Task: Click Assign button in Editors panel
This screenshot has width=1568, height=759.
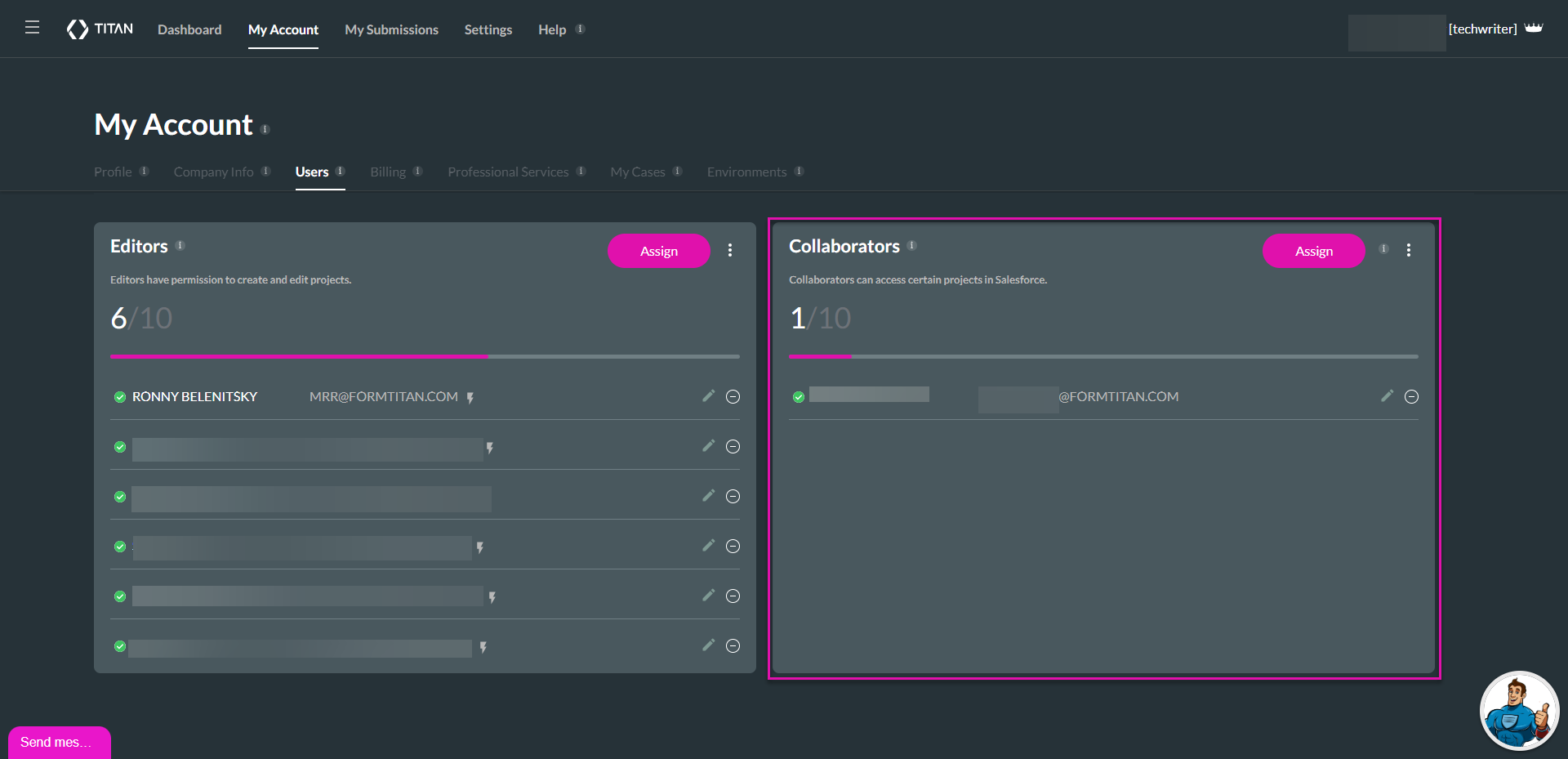Action: (x=659, y=251)
